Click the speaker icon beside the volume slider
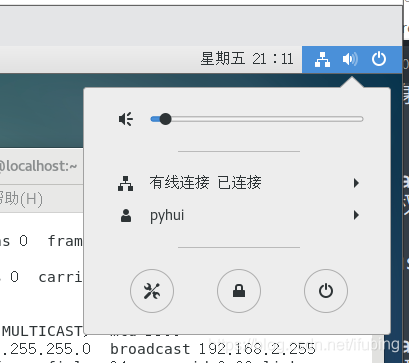 point(126,119)
